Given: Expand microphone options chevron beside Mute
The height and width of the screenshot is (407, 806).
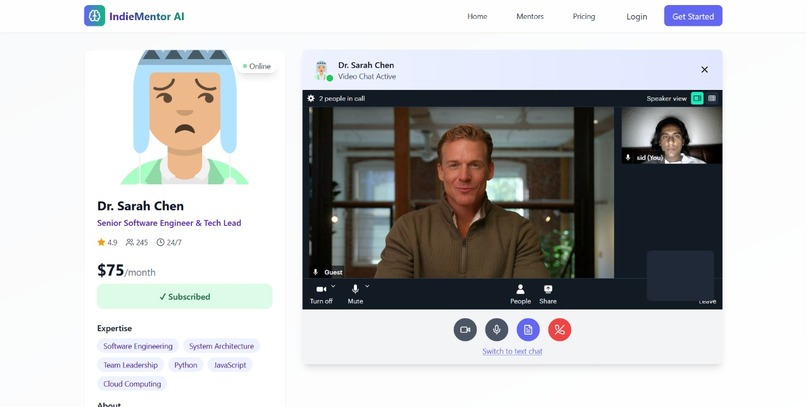Looking at the screenshot, I should point(367,286).
